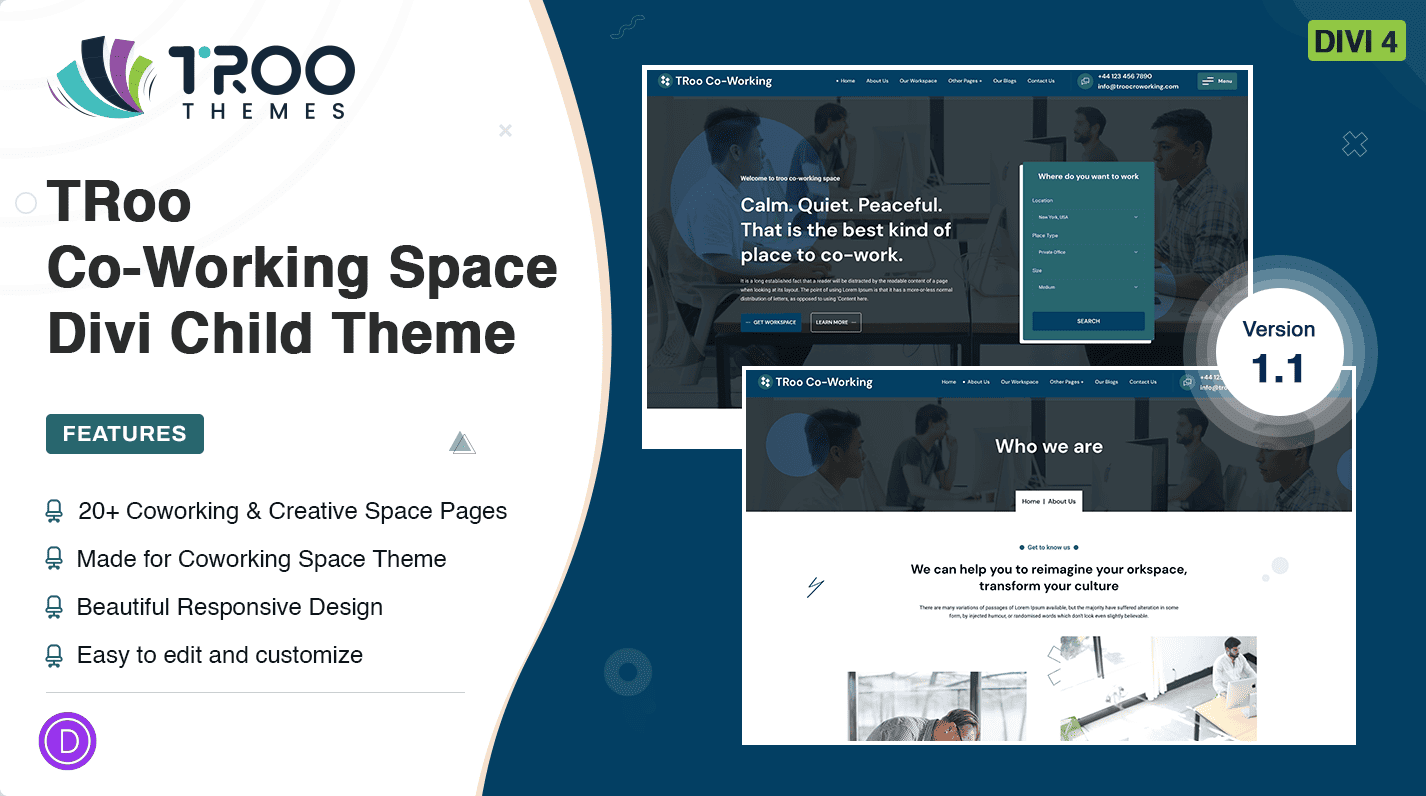This screenshot has width=1426, height=796.
Task: Open Our Workspace in About page mockup menu
Action: click(1019, 382)
